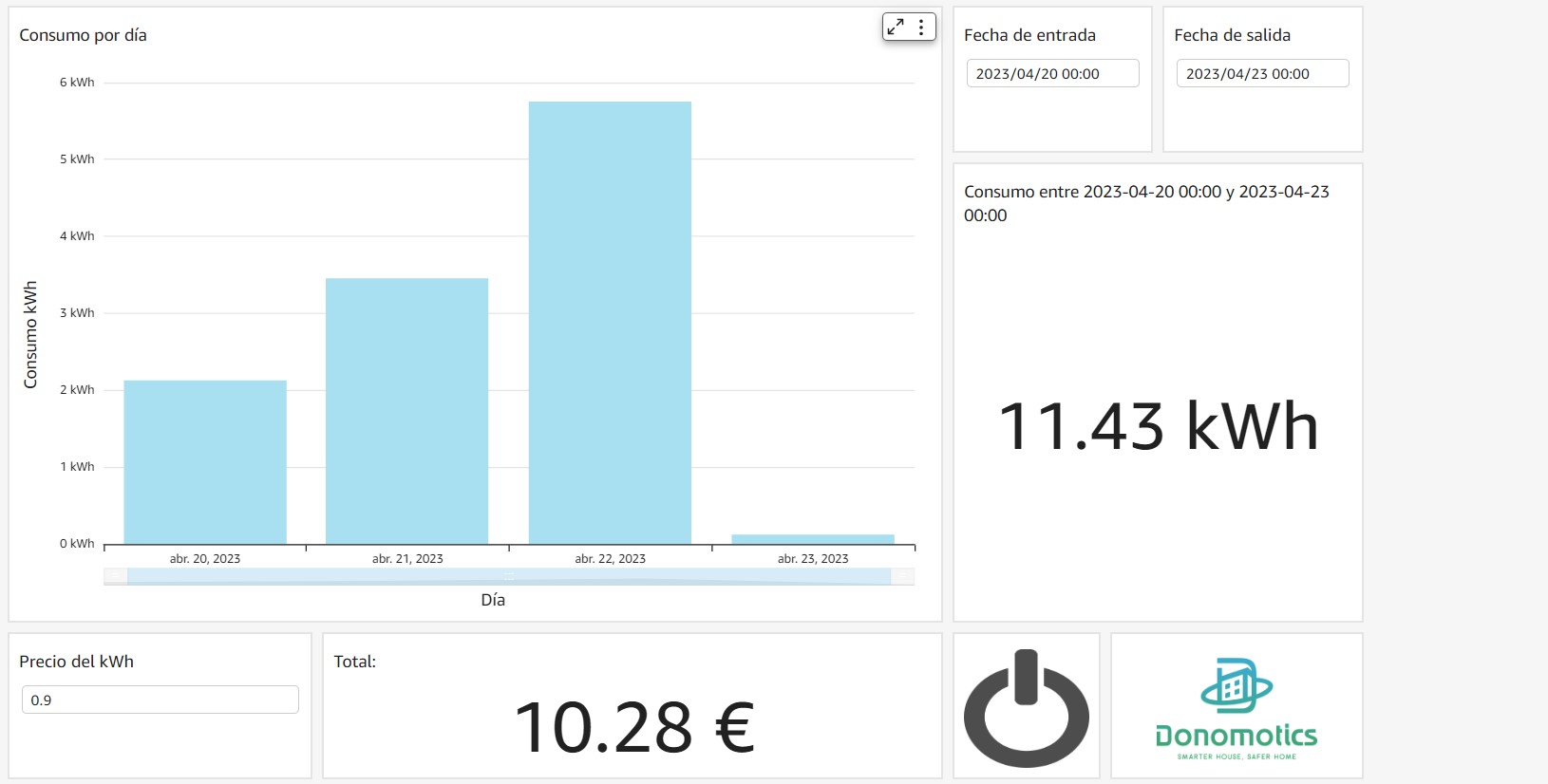Select the small abr. 23, 2023 bar
1548x784 pixels.
point(813,539)
